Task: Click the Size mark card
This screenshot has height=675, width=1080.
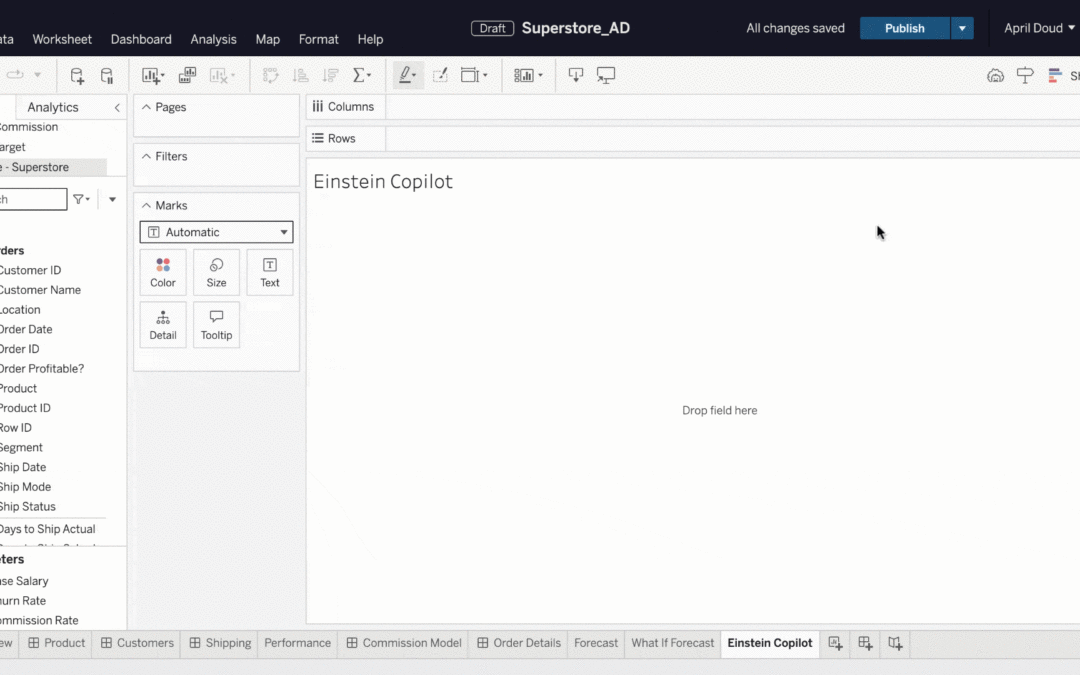Action: 216,273
